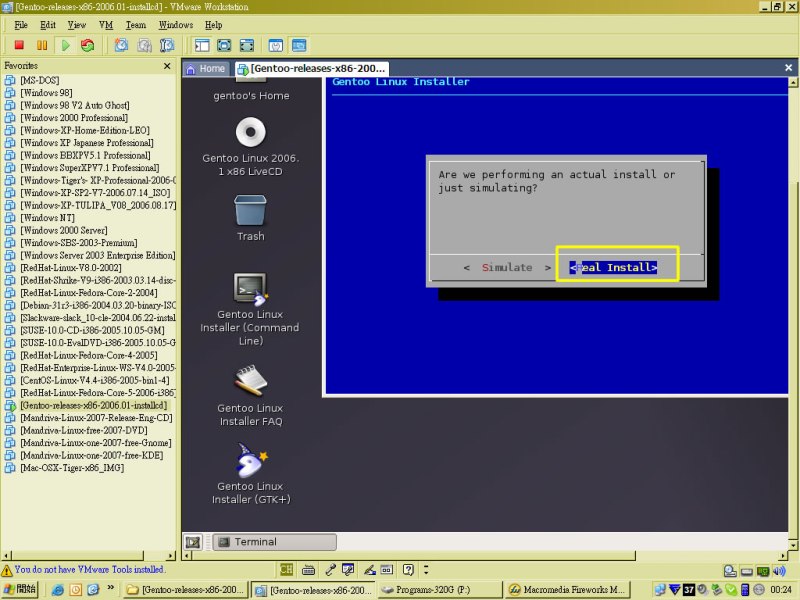Open the Team menu
This screenshot has width=800, height=600.
click(x=136, y=25)
